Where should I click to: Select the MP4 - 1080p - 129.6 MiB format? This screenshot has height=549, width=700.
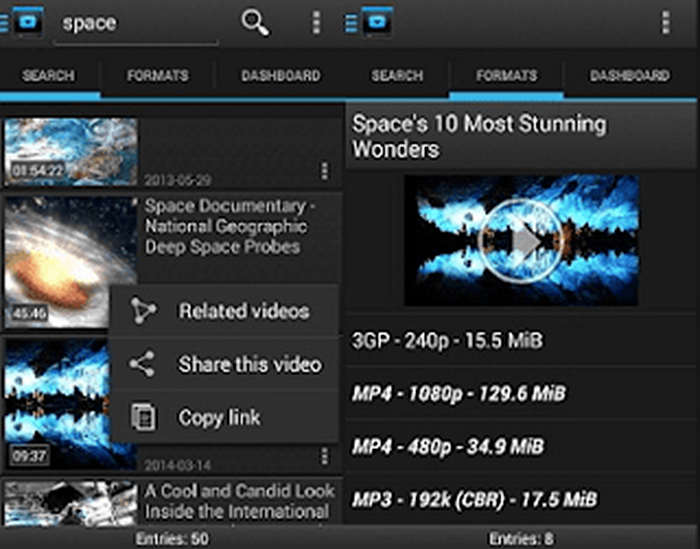tap(521, 393)
